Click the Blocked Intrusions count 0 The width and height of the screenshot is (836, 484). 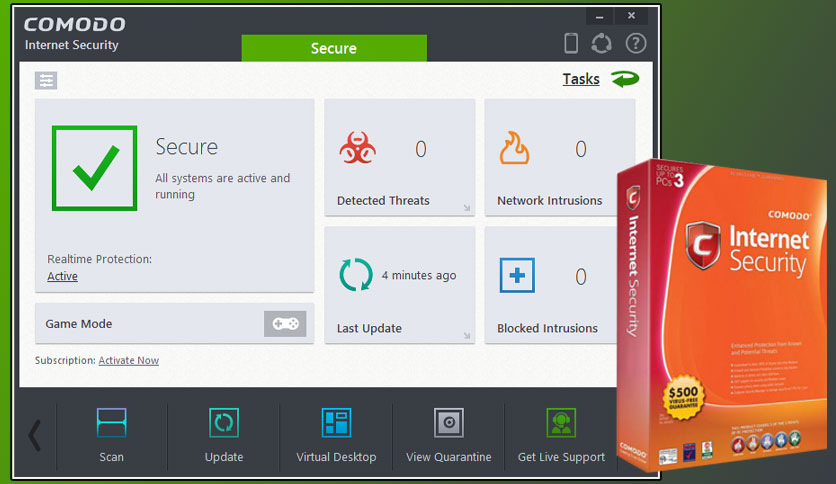[x=581, y=277]
